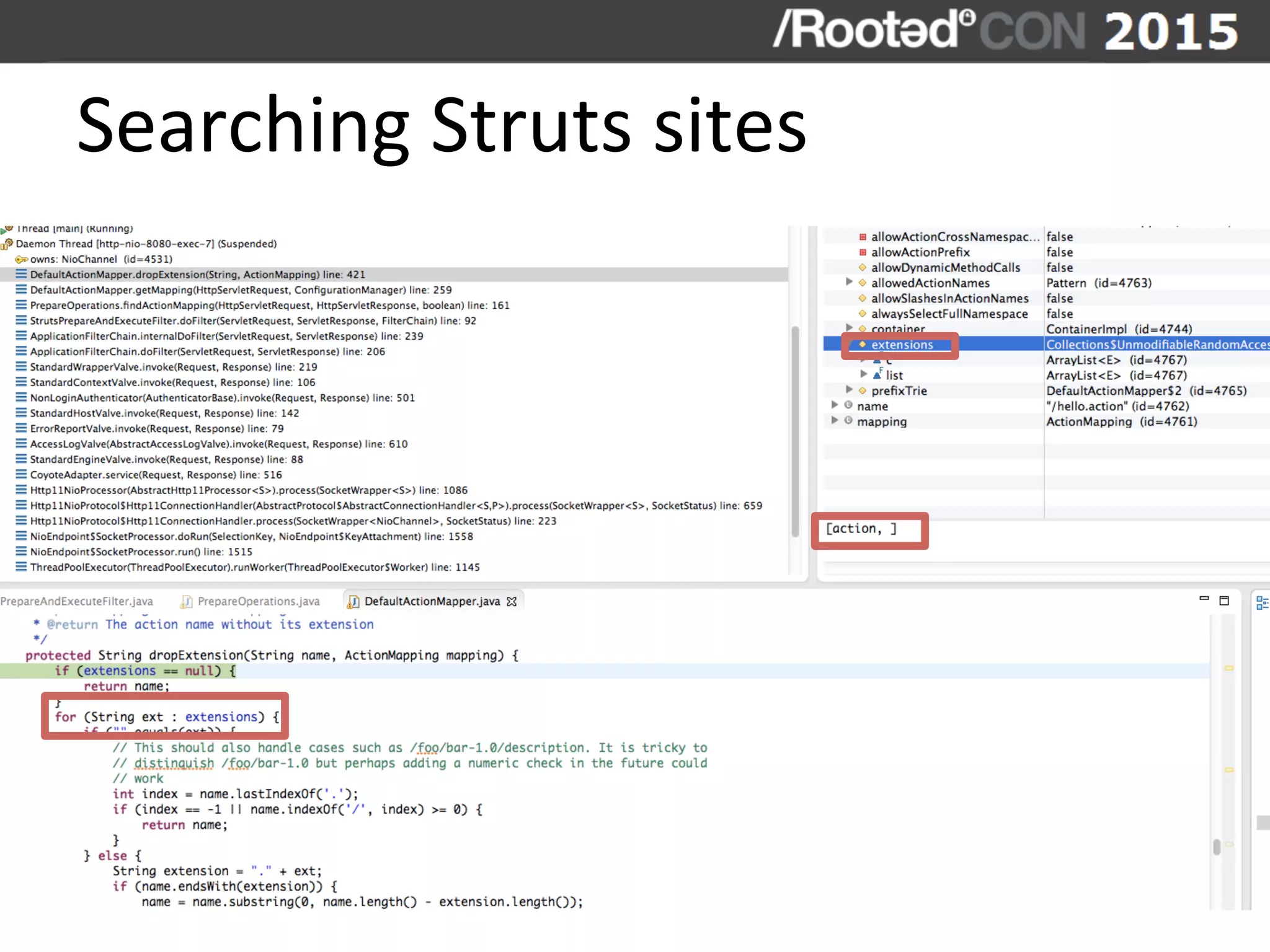The image size is (1270, 952).
Task: Click the Daemon Thread suspended icon
Action: [x=7, y=244]
